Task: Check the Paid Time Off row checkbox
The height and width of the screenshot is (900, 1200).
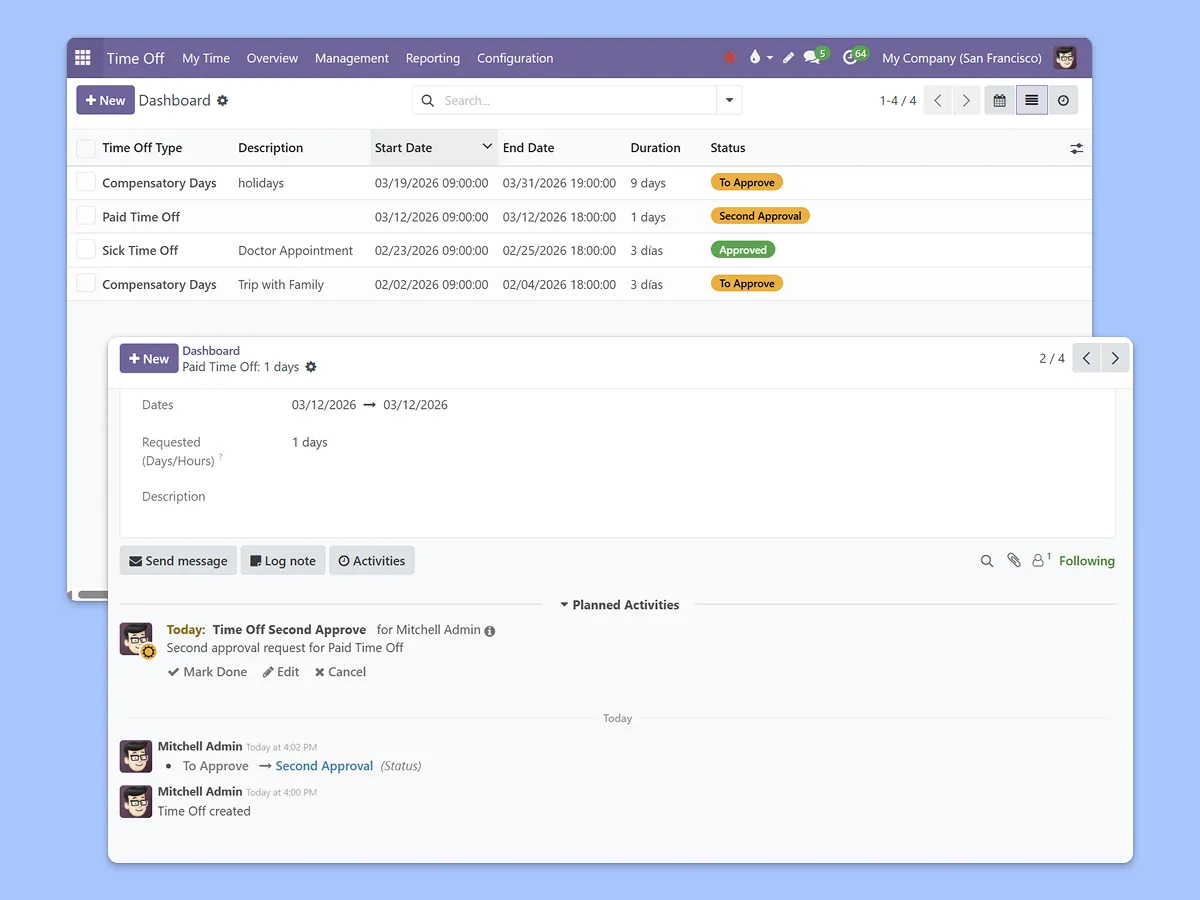Action: [86, 216]
